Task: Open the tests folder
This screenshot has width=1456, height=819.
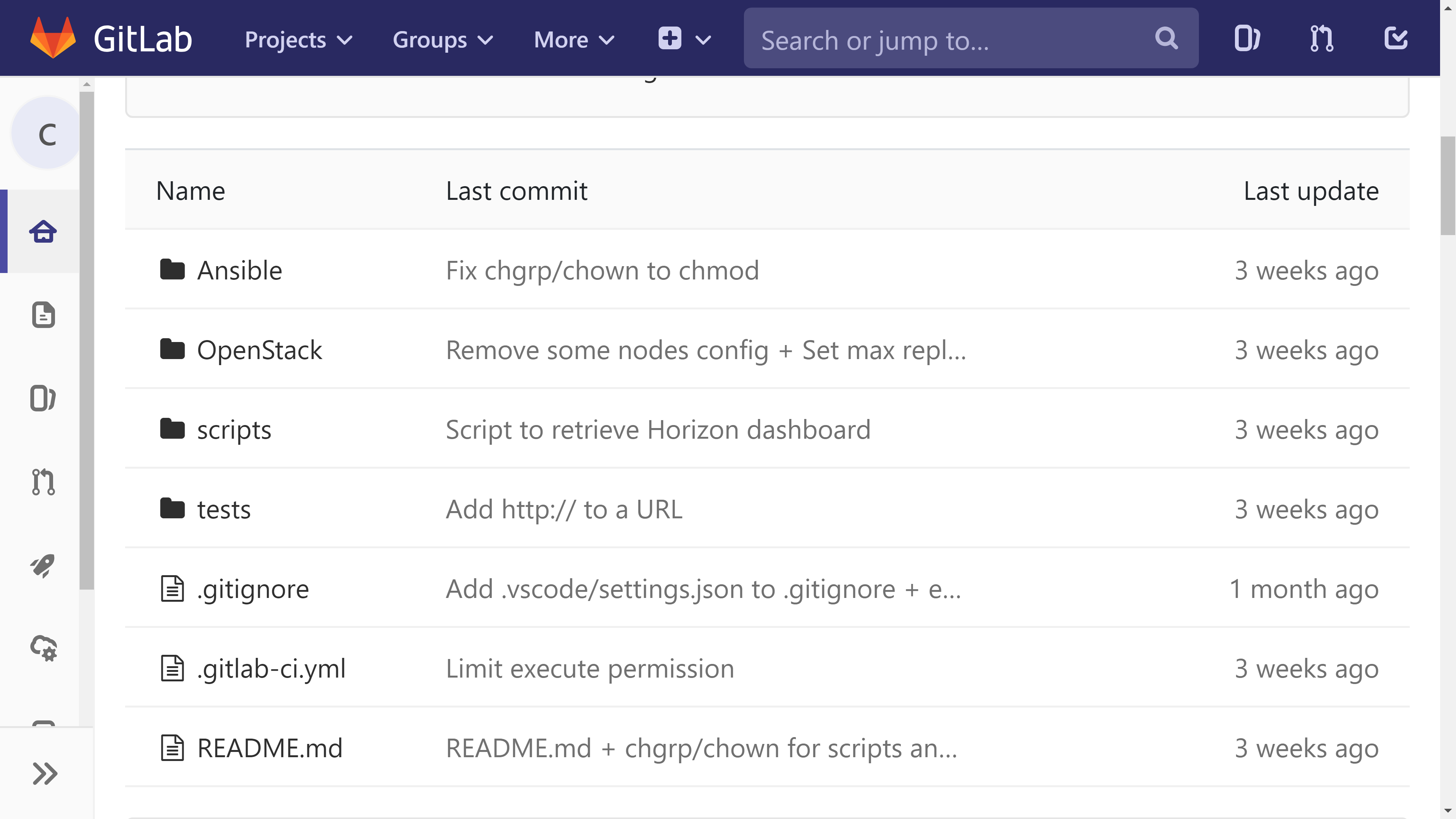Action: pyautogui.click(x=224, y=510)
